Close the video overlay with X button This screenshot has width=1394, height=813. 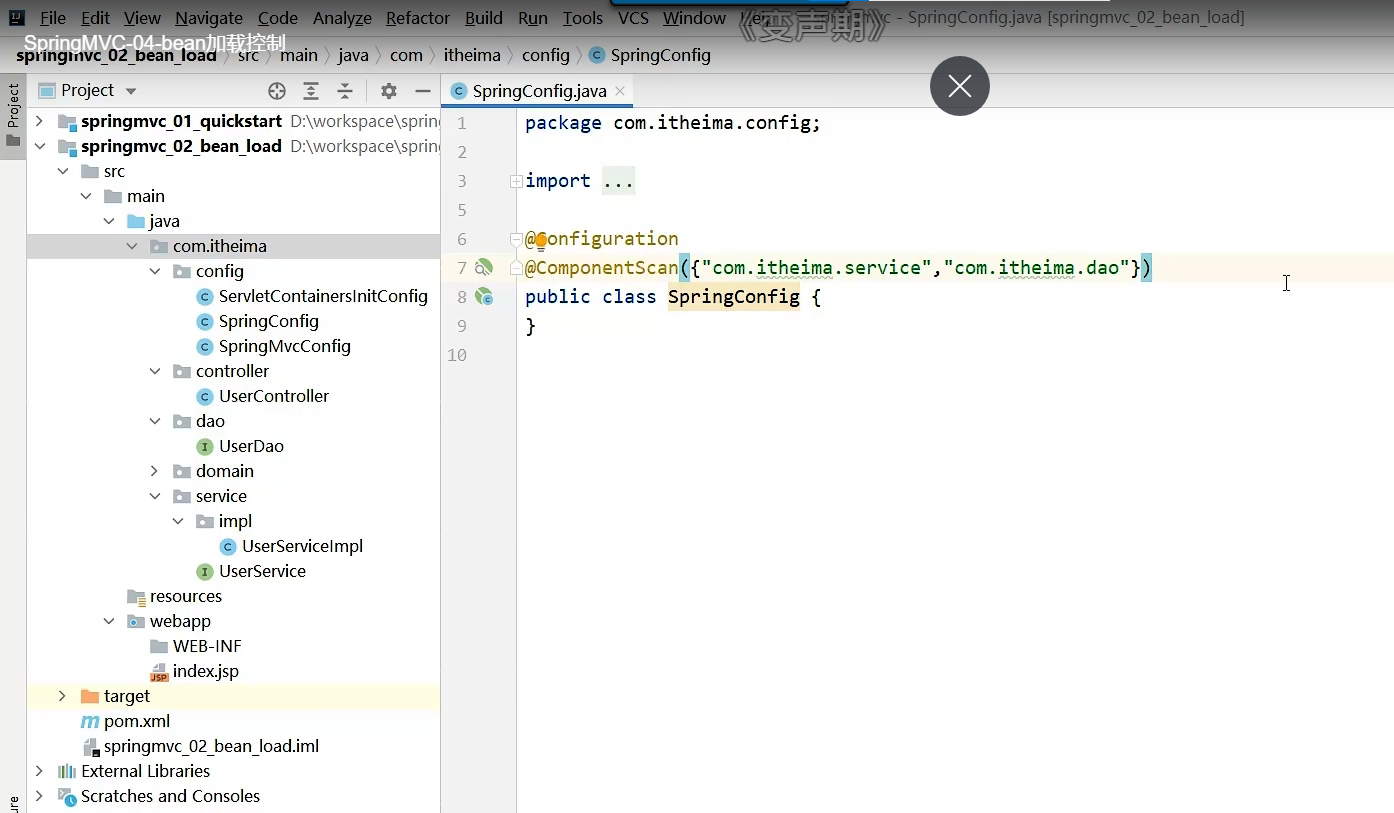[960, 86]
